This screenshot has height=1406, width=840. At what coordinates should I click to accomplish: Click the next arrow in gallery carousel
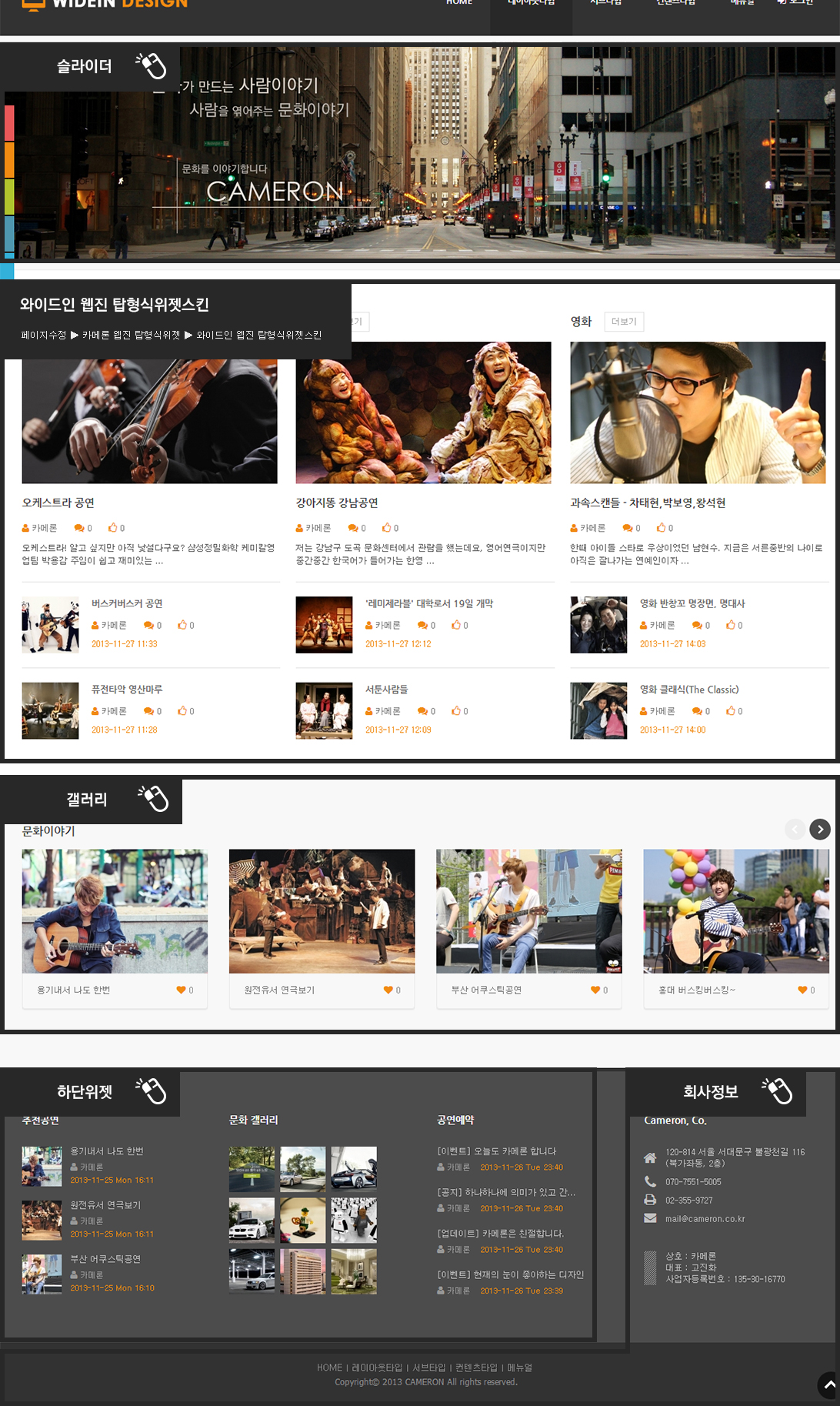(x=820, y=829)
